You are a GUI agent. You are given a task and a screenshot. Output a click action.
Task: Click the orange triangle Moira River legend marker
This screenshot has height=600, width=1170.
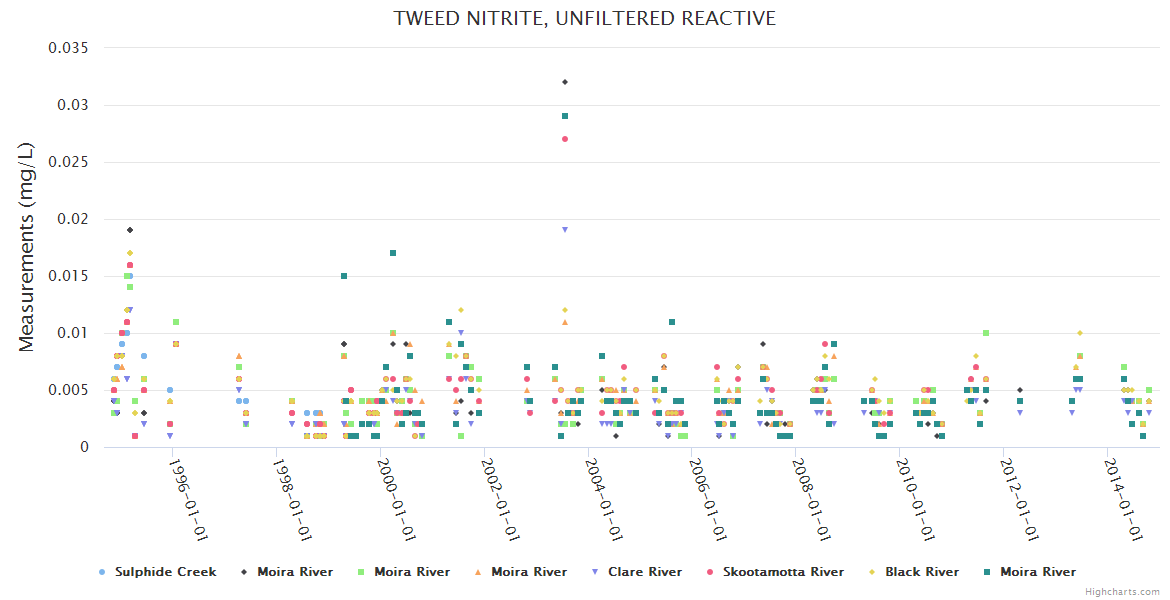[478, 572]
